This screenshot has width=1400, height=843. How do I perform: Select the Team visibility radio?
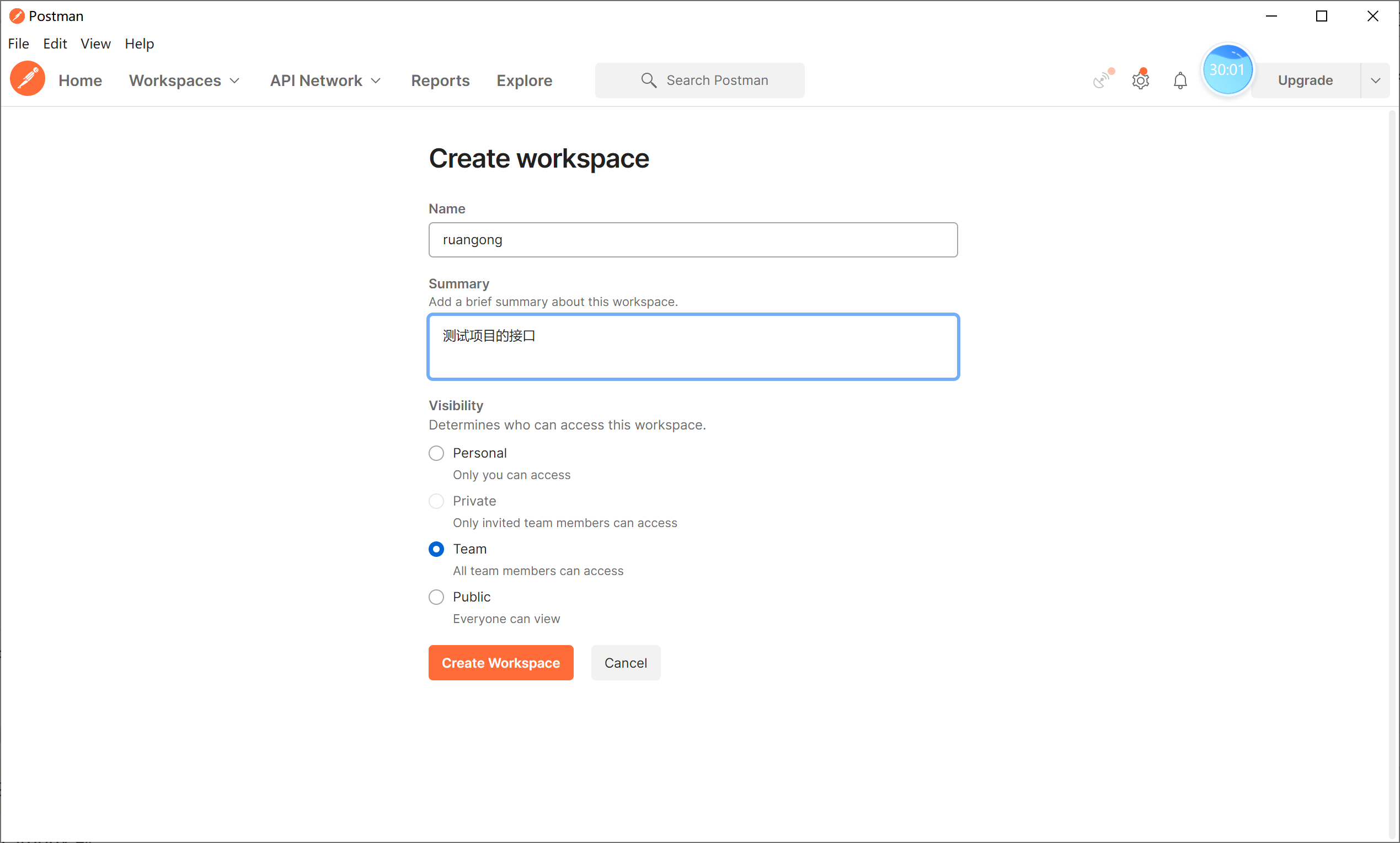pyautogui.click(x=436, y=549)
